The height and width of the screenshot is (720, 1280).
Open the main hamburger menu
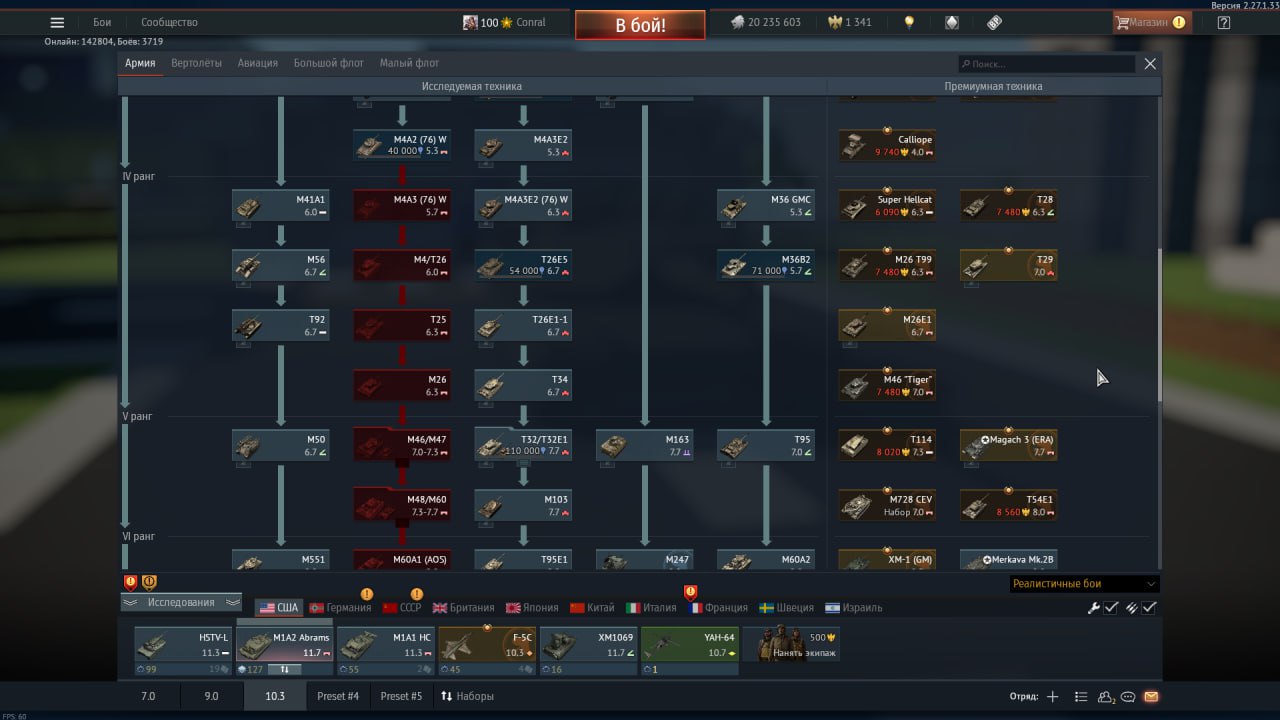[57, 22]
